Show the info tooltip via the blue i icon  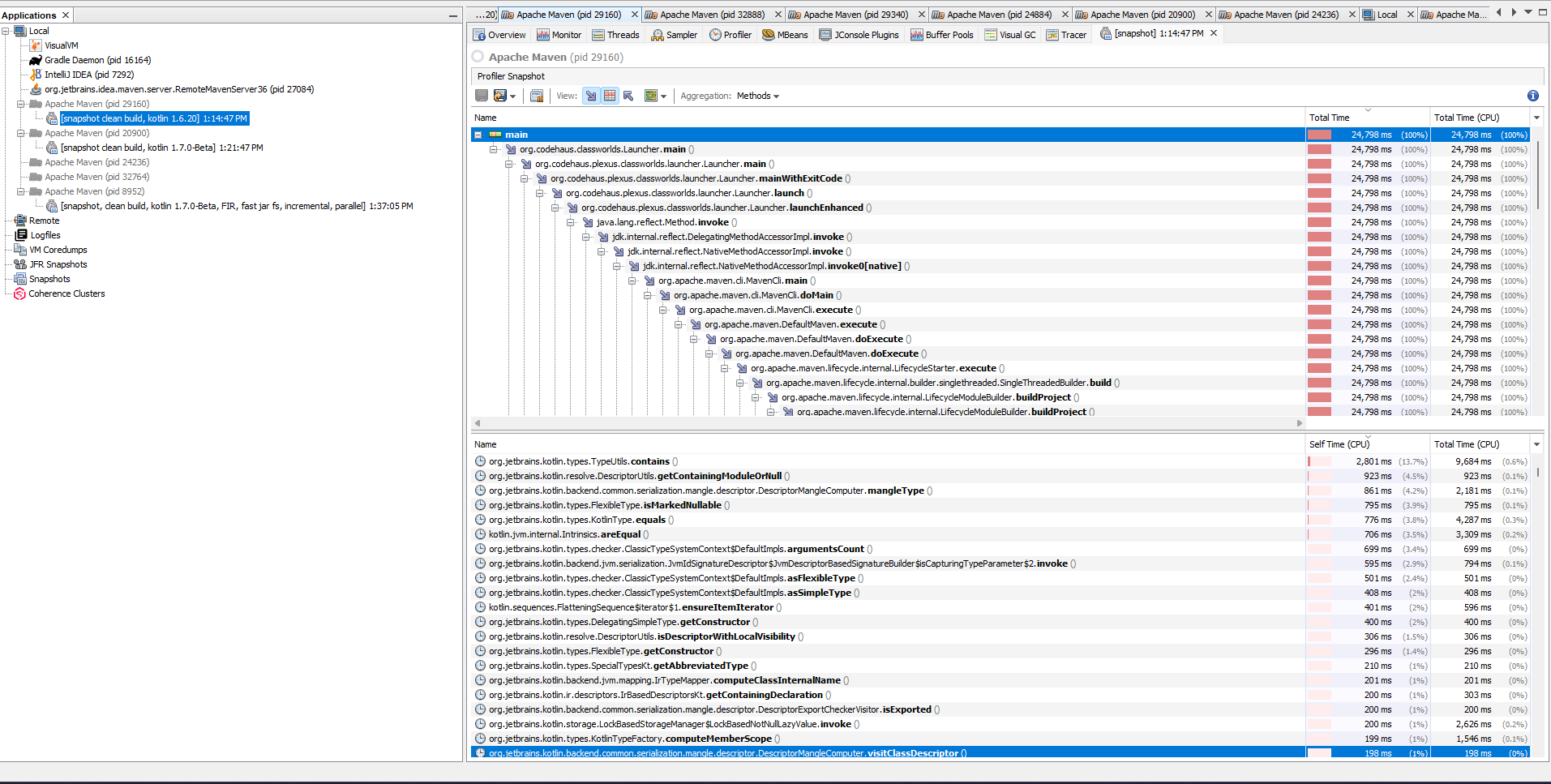[x=1532, y=96]
